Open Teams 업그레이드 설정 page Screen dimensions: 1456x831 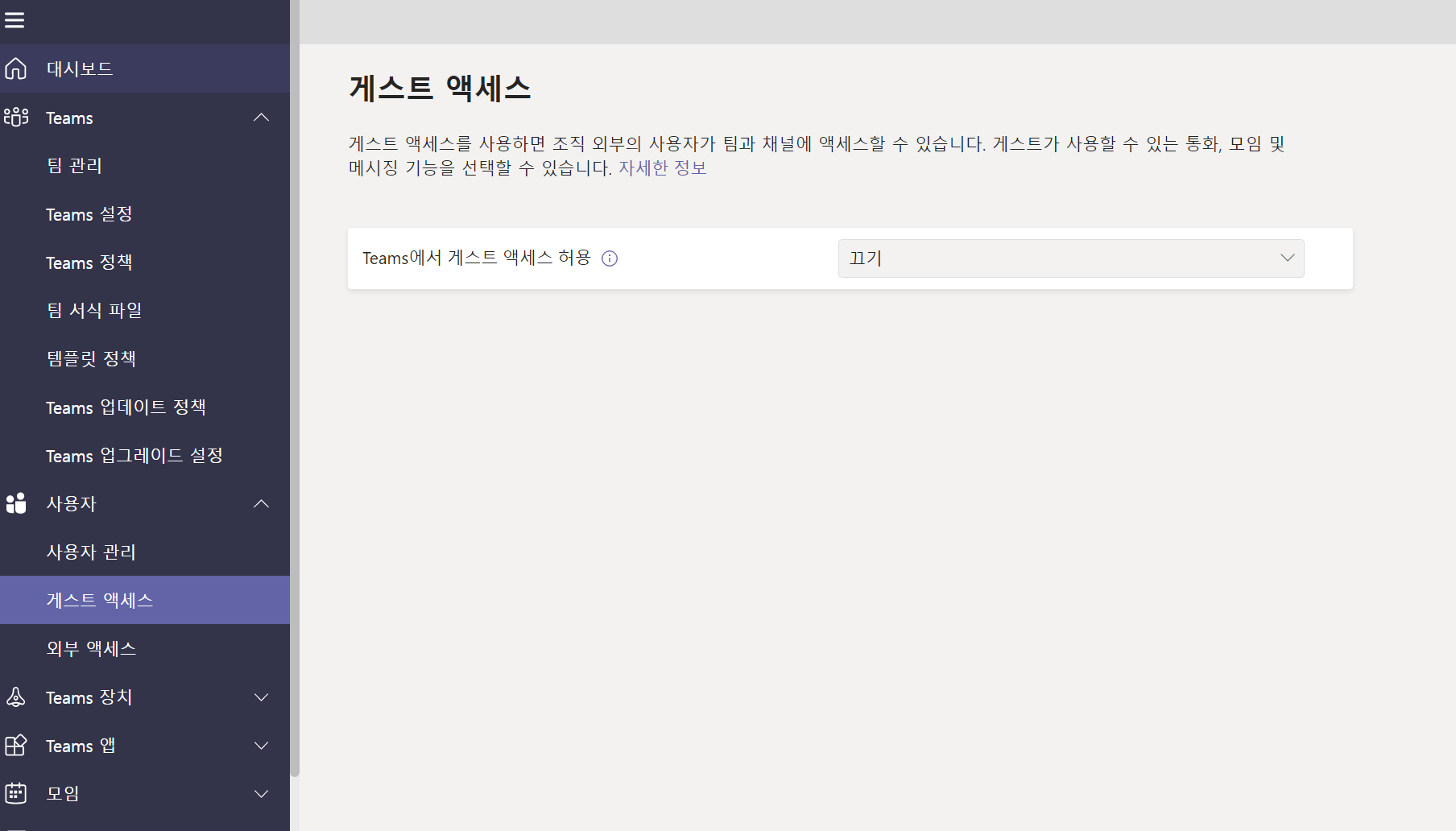[145, 456]
